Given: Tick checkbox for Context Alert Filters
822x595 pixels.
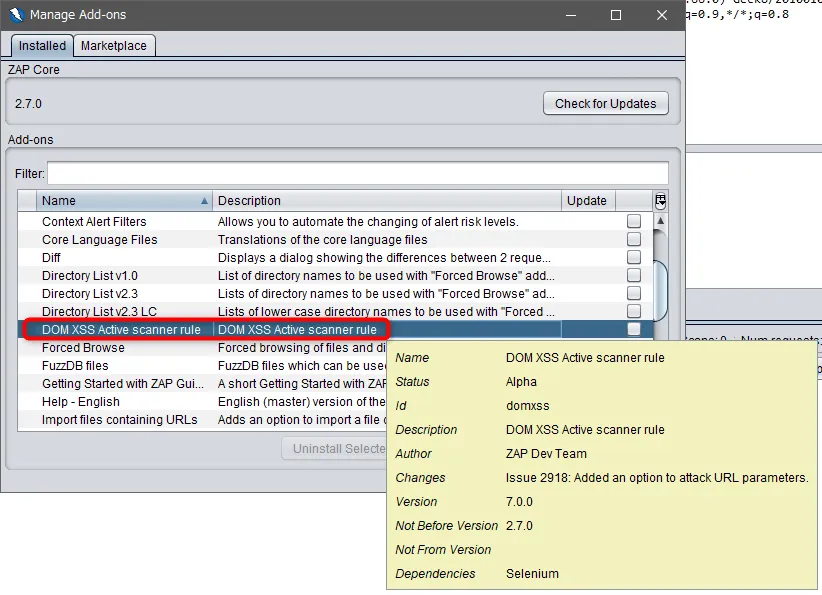Looking at the screenshot, I should pyautogui.click(x=634, y=222).
